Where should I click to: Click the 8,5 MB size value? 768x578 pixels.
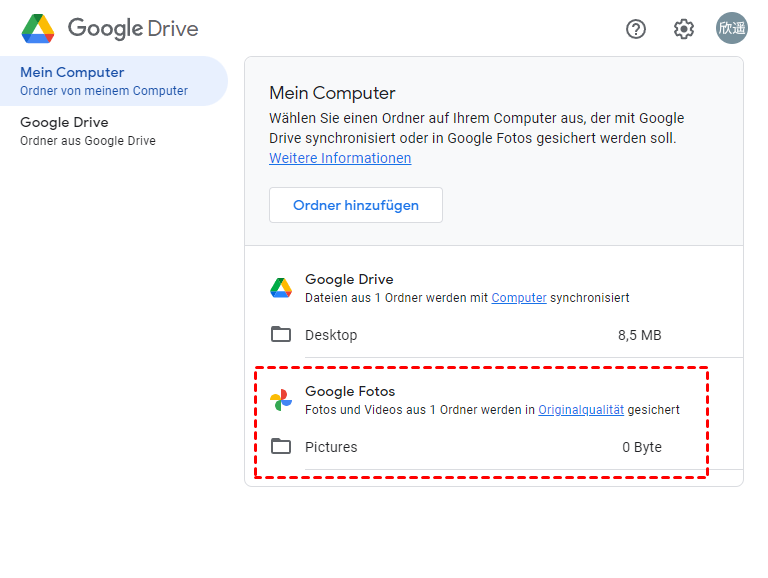point(640,335)
